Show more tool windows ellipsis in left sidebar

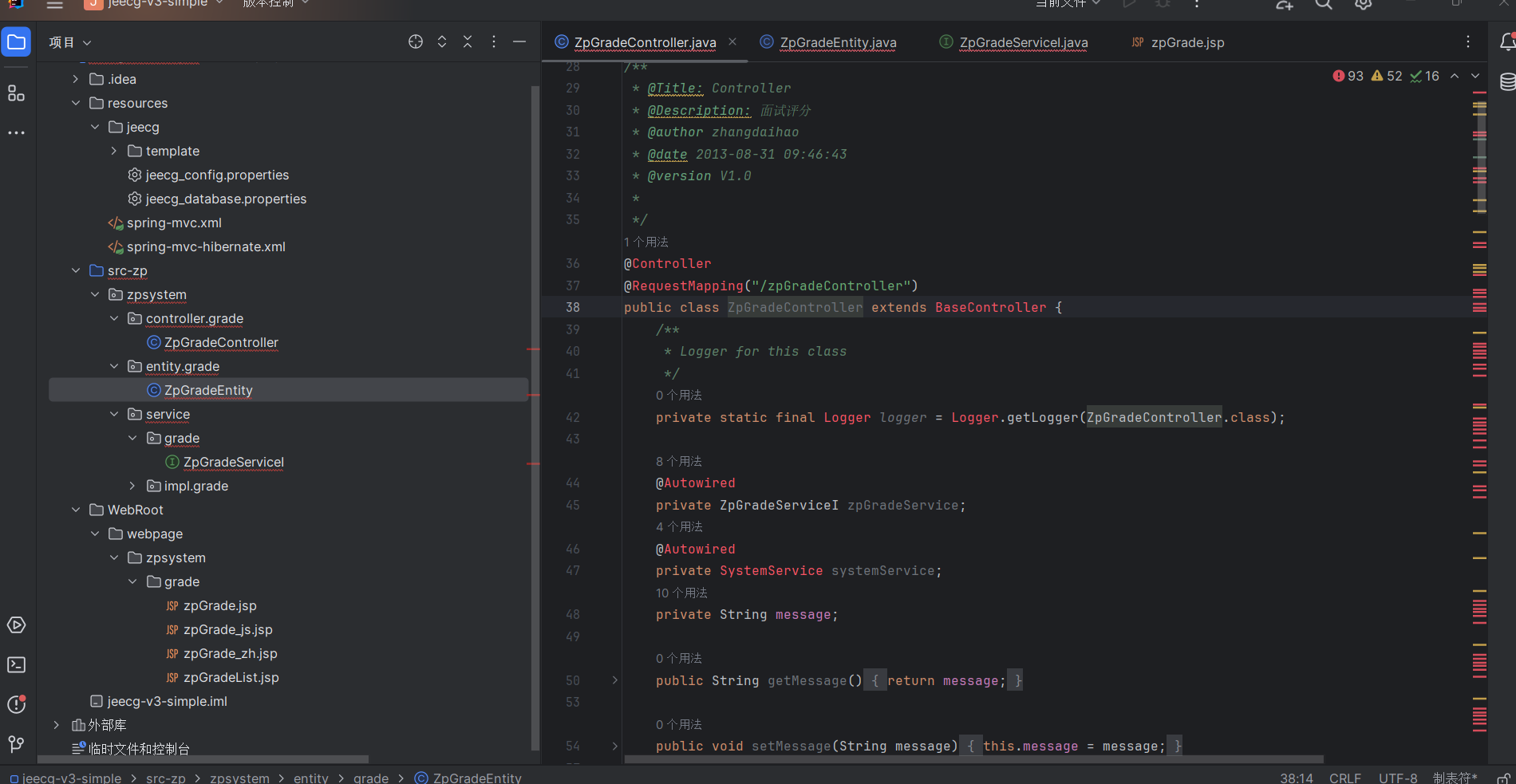16,132
